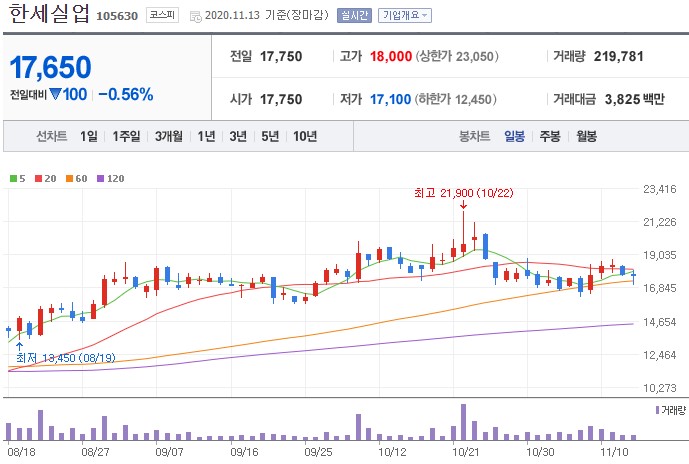Click the purple 120-day moving average swatch

click(x=101, y=178)
